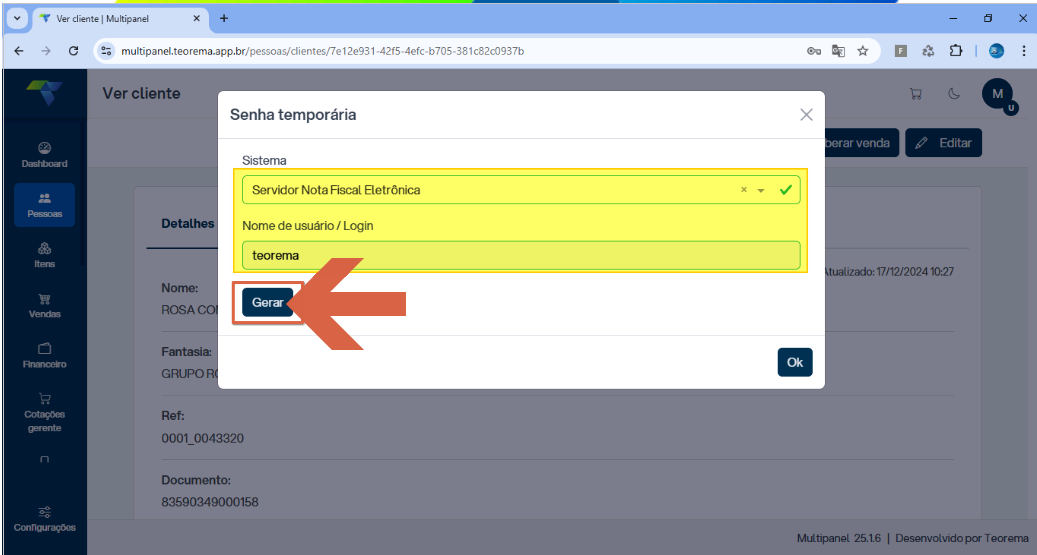
Task: Open the Dashboard sidebar icon
Action: [x=44, y=155]
